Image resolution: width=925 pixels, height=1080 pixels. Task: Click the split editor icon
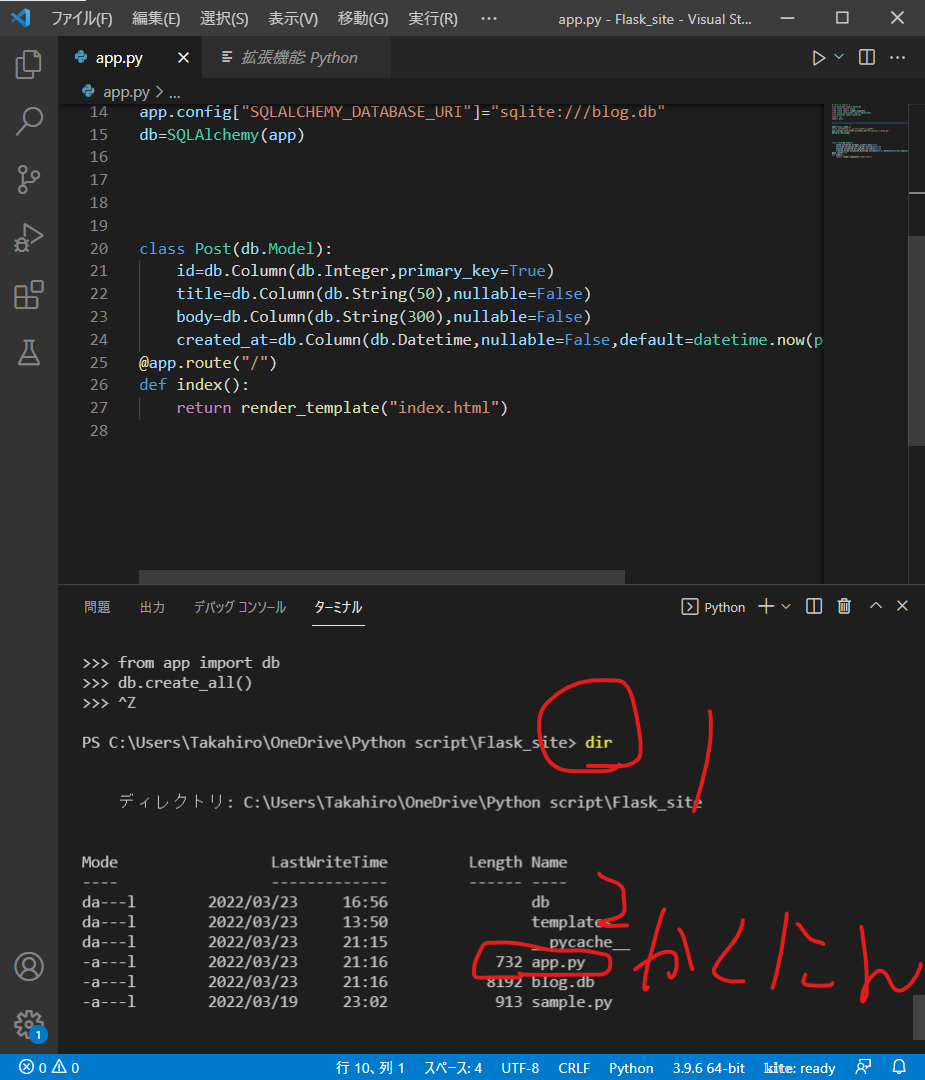click(865, 57)
